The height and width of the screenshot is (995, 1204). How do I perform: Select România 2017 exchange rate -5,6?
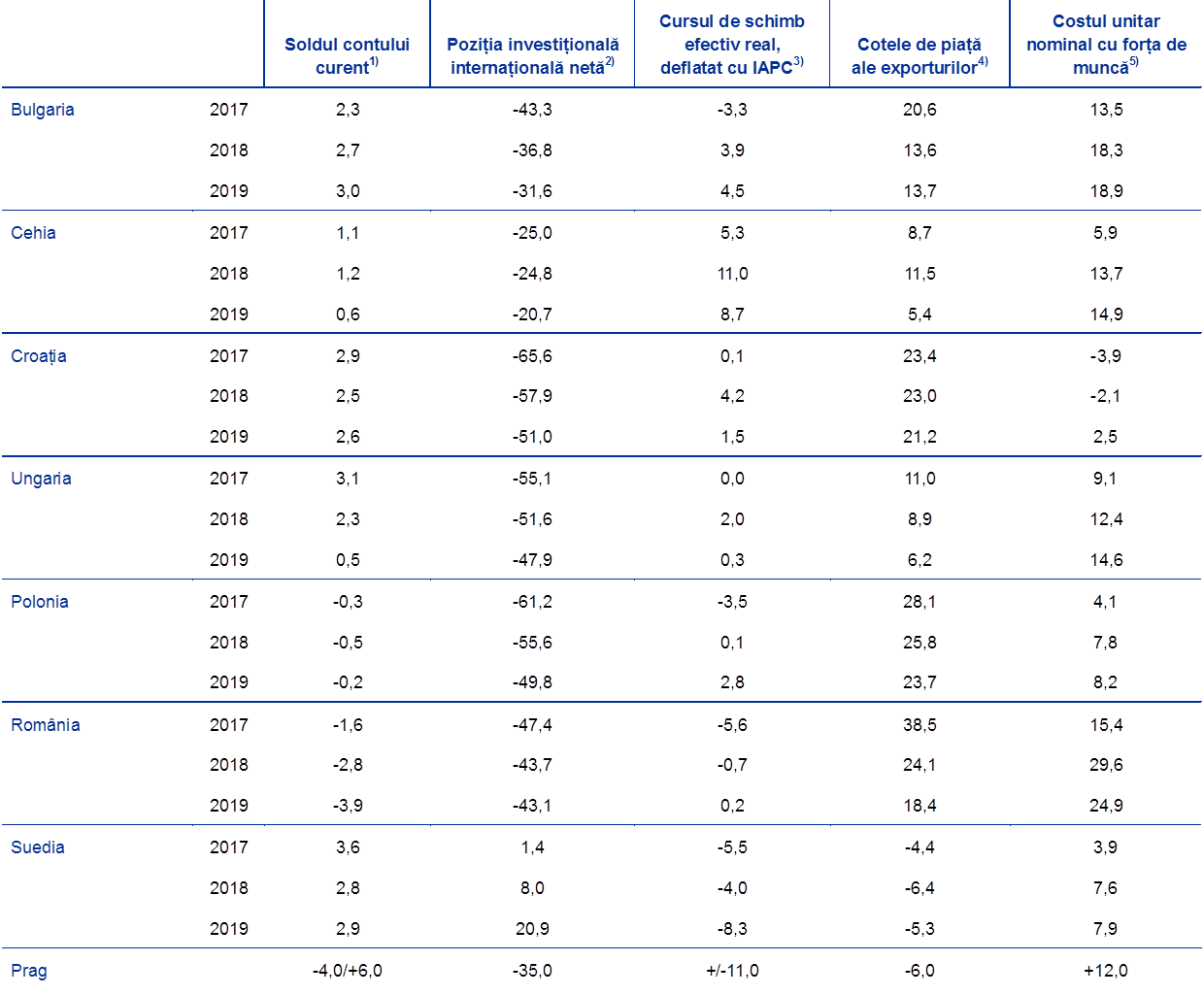[x=732, y=725]
